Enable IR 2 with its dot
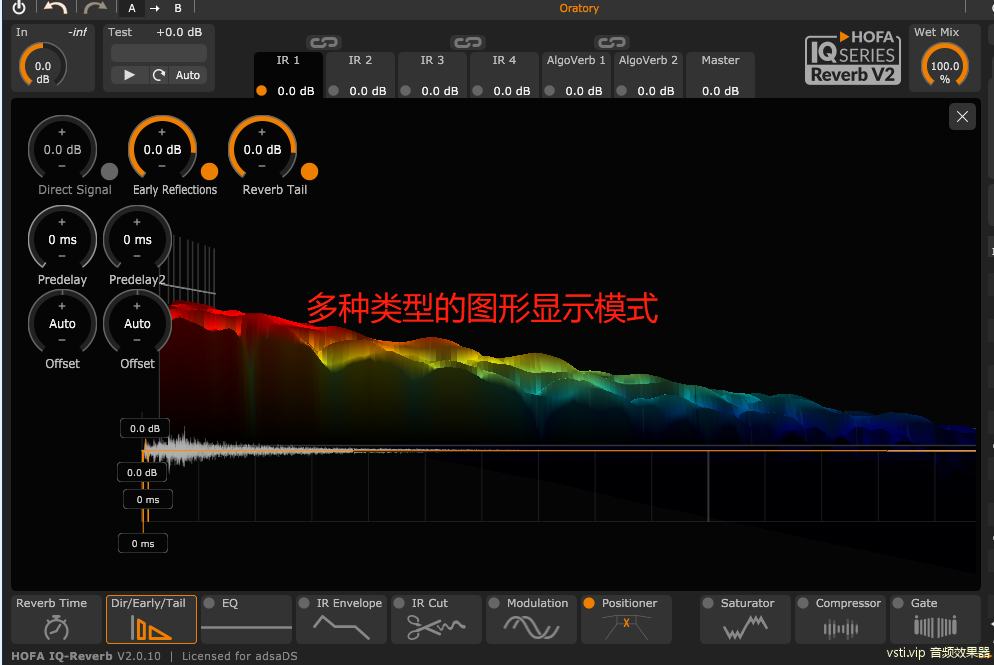The width and height of the screenshot is (994, 665). tap(333, 91)
